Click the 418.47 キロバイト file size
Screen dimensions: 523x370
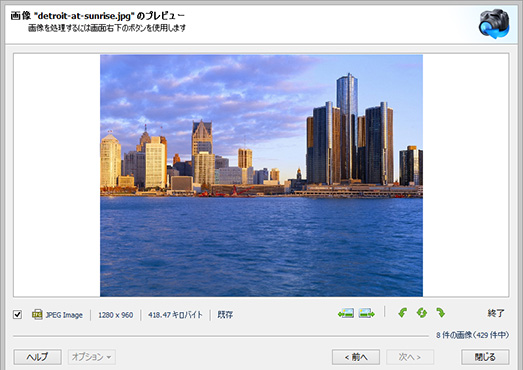[x=175, y=315]
